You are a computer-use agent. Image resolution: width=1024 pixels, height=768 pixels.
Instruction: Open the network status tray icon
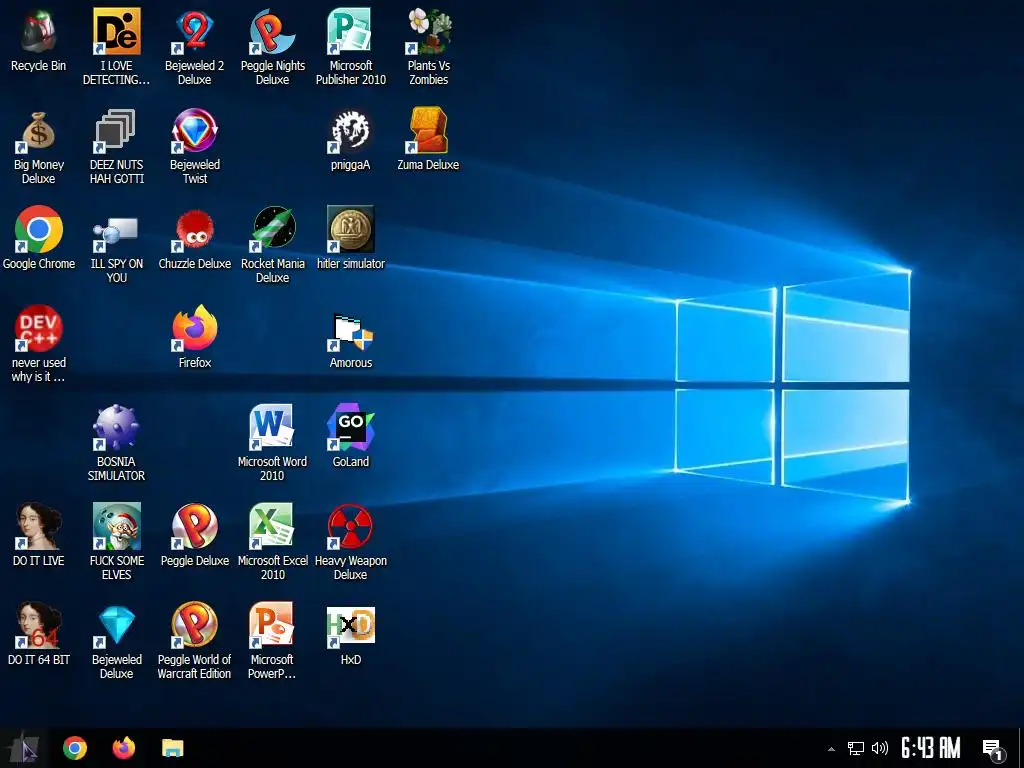pos(856,748)
